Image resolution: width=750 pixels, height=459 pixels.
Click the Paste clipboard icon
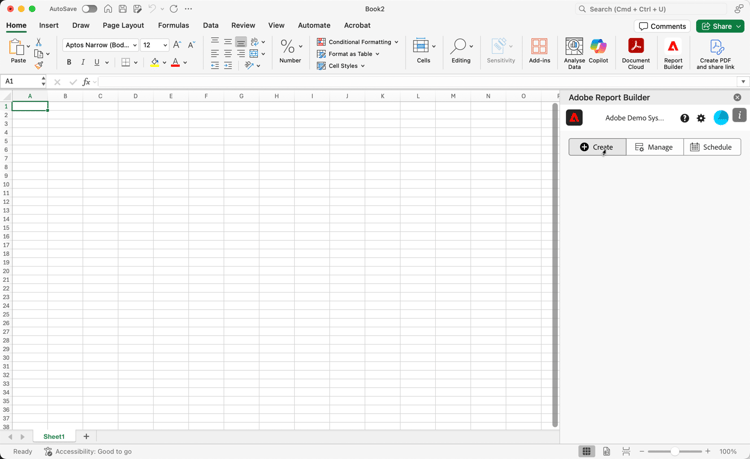16,47
